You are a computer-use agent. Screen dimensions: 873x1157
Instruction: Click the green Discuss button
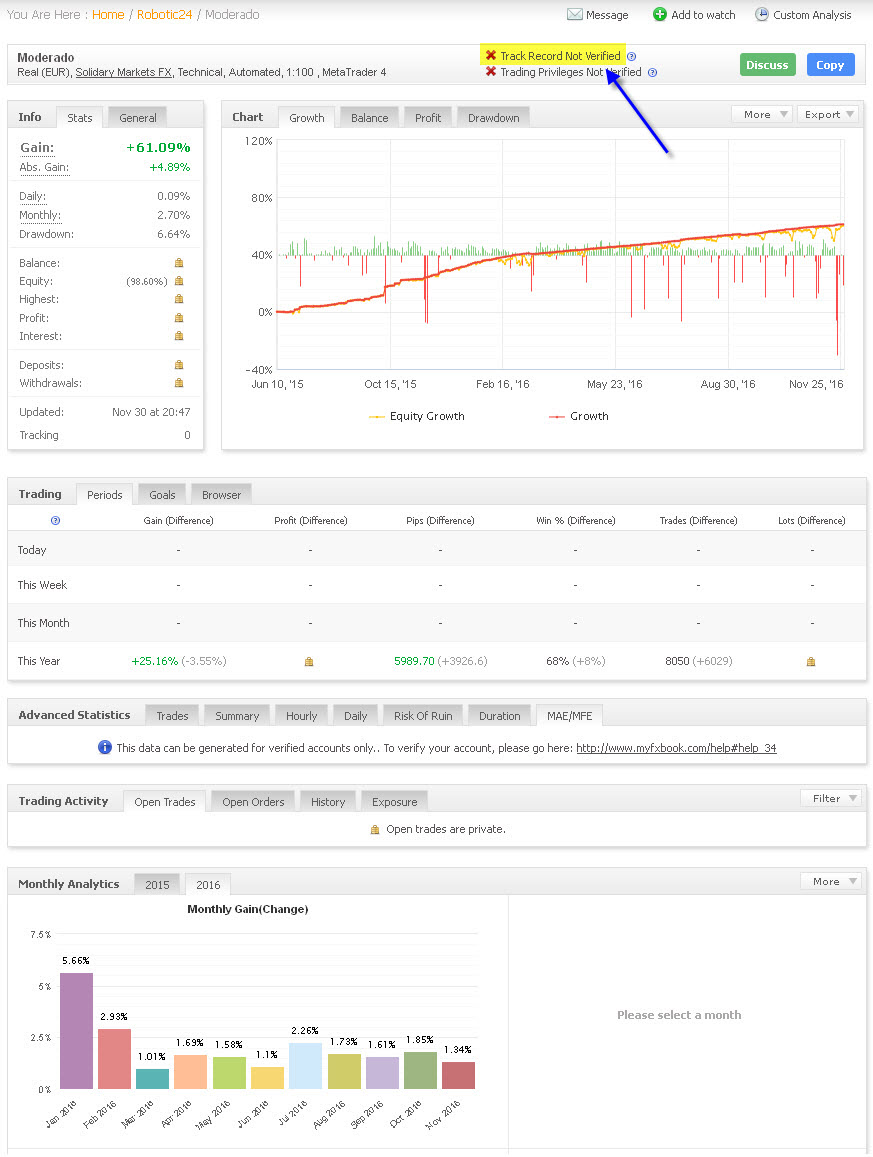(x=767, y=65)
